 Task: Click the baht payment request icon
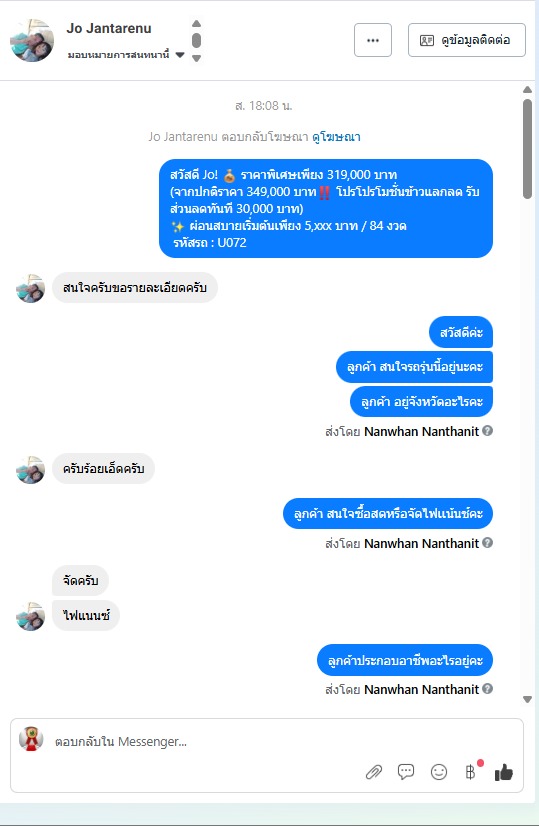(471, 772)
